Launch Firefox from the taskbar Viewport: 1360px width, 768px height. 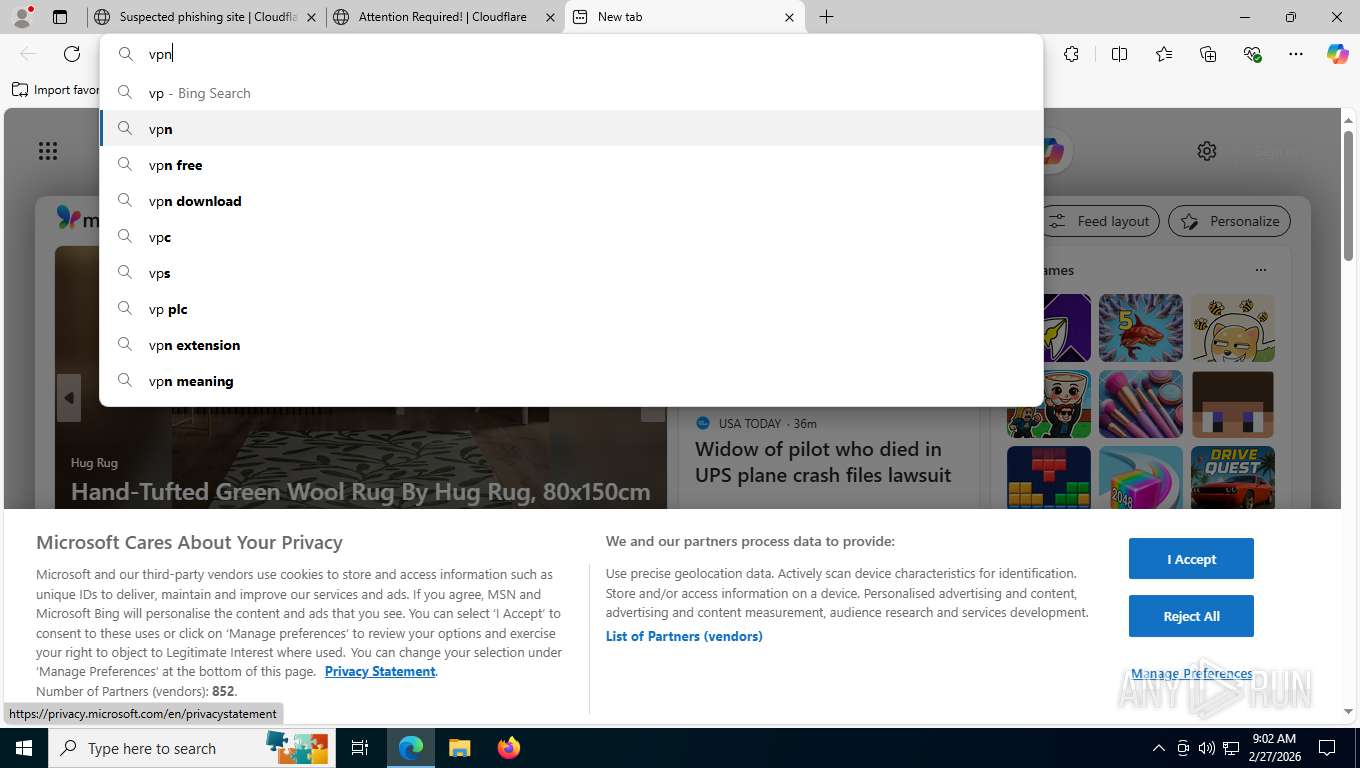click(x=509, y=748)
